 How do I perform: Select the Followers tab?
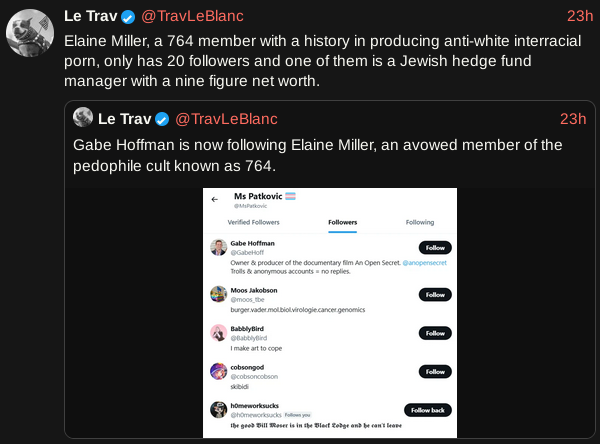[x=342, y=221]
